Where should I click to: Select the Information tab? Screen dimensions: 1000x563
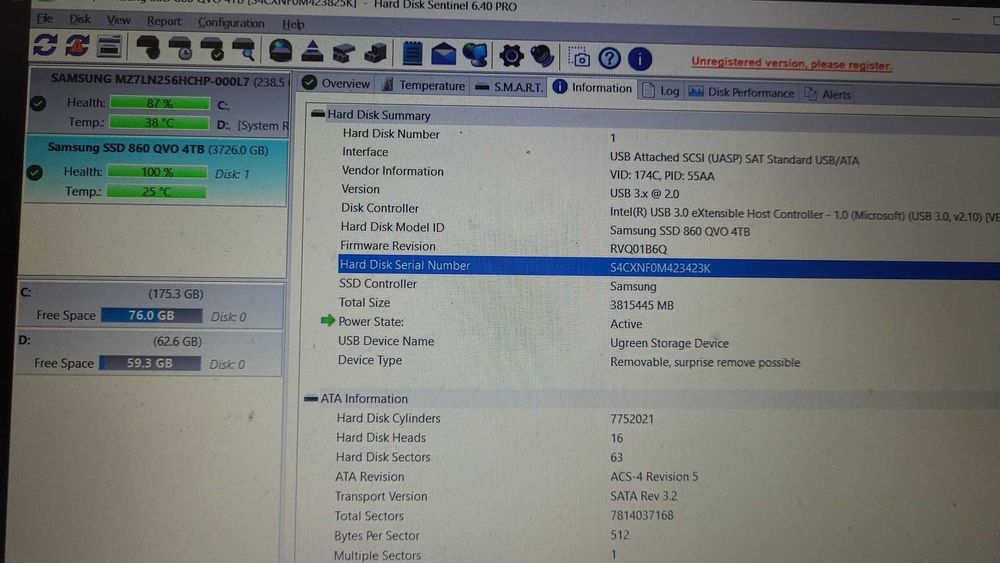592,87
